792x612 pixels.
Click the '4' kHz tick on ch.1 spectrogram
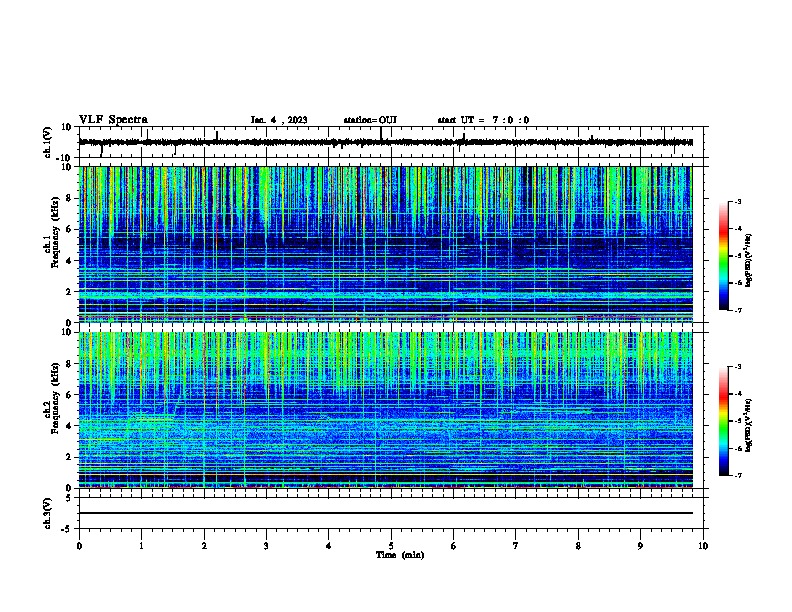pyautogui.click(x=70, y=260)
